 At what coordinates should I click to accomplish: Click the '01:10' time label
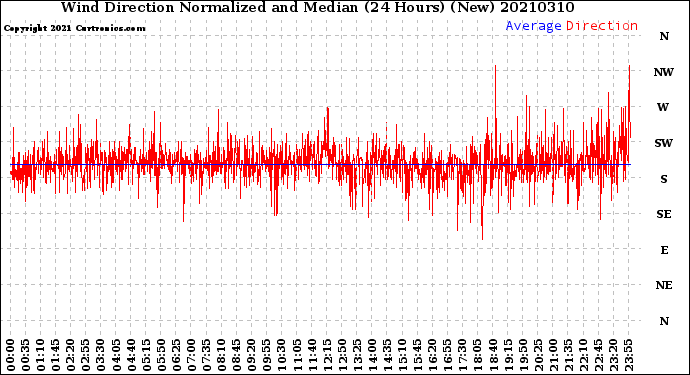[40, 355]
